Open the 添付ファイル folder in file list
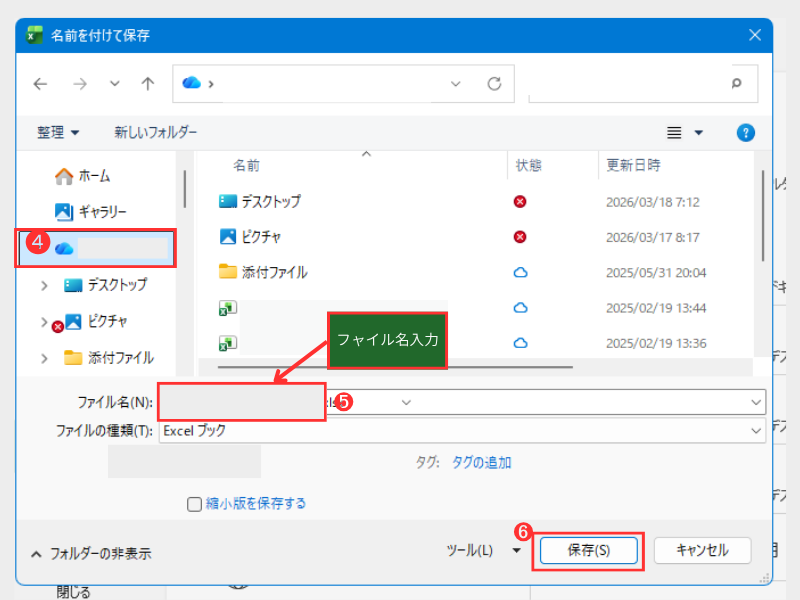 point(274,272)
